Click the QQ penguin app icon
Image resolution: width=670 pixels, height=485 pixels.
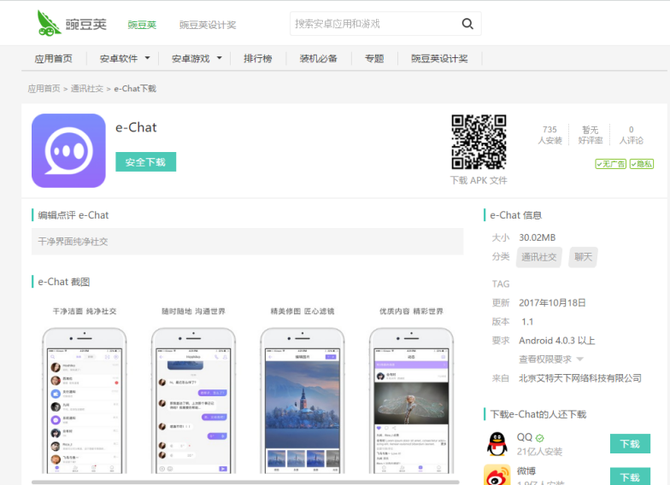pyautogui.click(x=497, y=444)
